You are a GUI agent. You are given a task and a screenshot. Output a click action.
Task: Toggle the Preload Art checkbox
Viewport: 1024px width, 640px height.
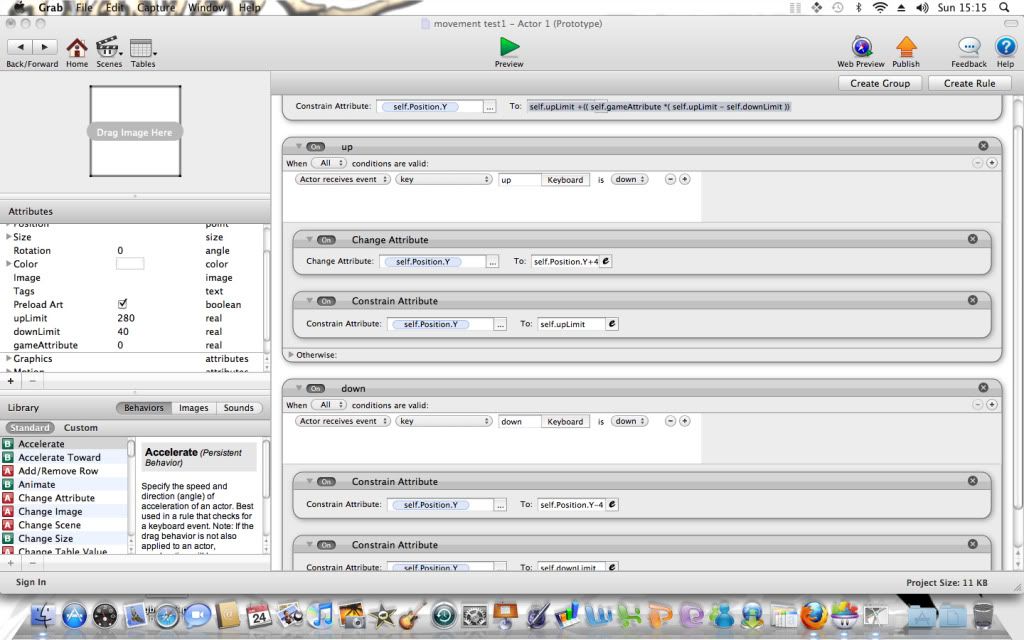[122, 304]
